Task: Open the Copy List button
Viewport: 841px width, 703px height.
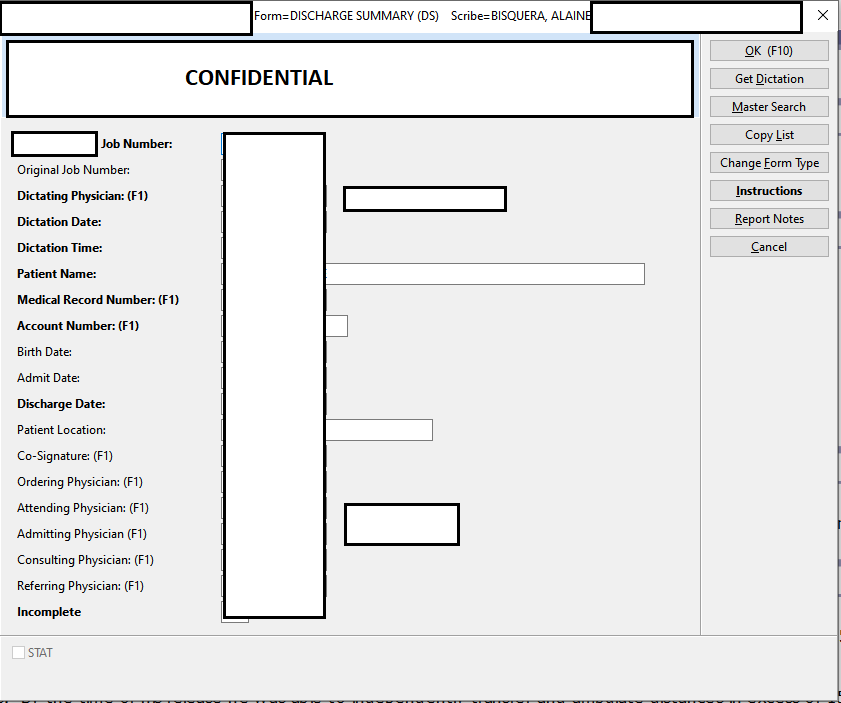Action: point(769,135)
